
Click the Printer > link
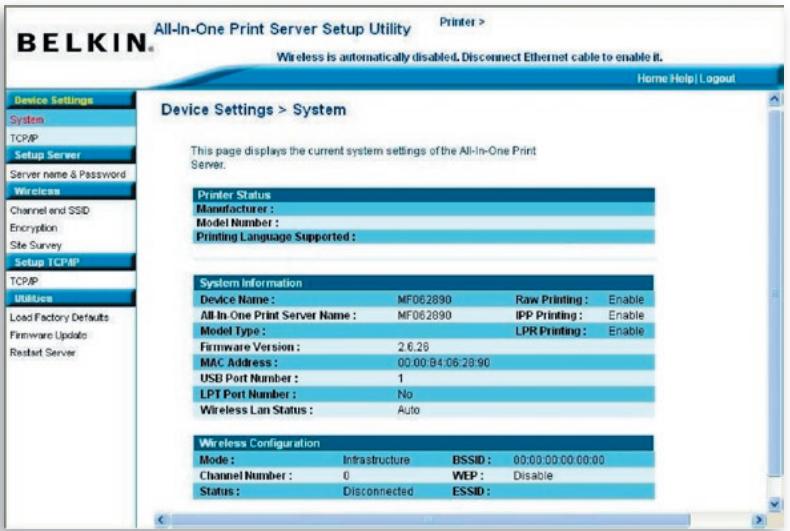(462, 22)
